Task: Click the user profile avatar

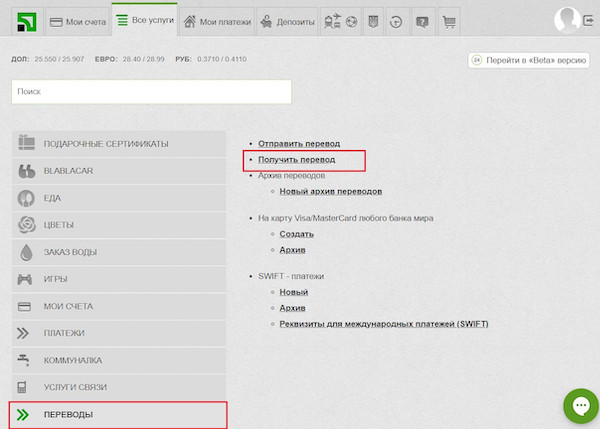Action: tap(567, 19)
